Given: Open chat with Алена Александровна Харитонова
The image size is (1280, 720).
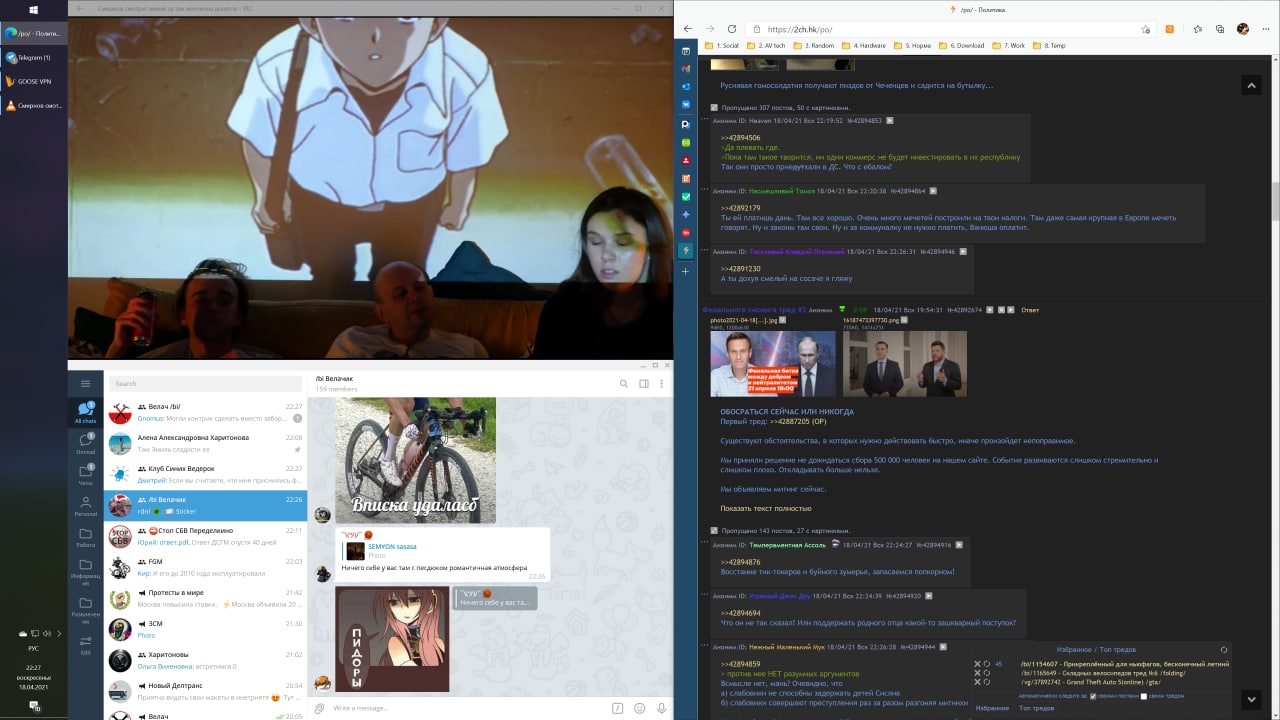Looking at the screenshot, I should click(x=205, y=443).
